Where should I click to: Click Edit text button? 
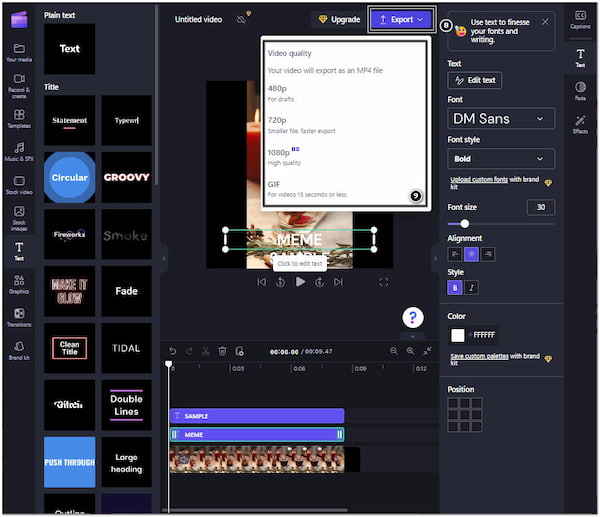click(x=474, y=80)
